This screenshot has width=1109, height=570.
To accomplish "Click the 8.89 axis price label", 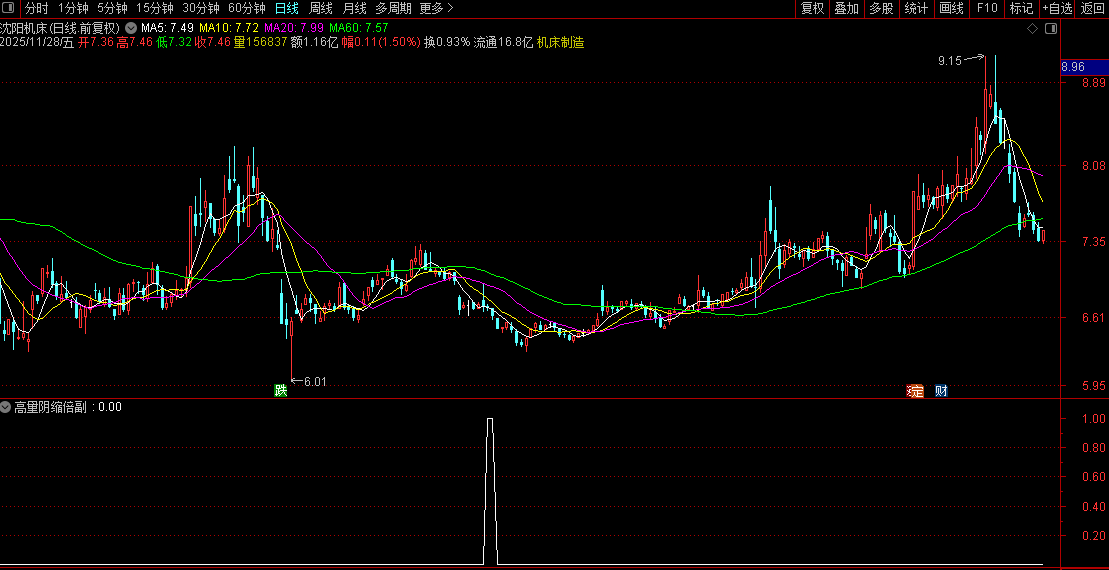I will [x=1093, y=83].
